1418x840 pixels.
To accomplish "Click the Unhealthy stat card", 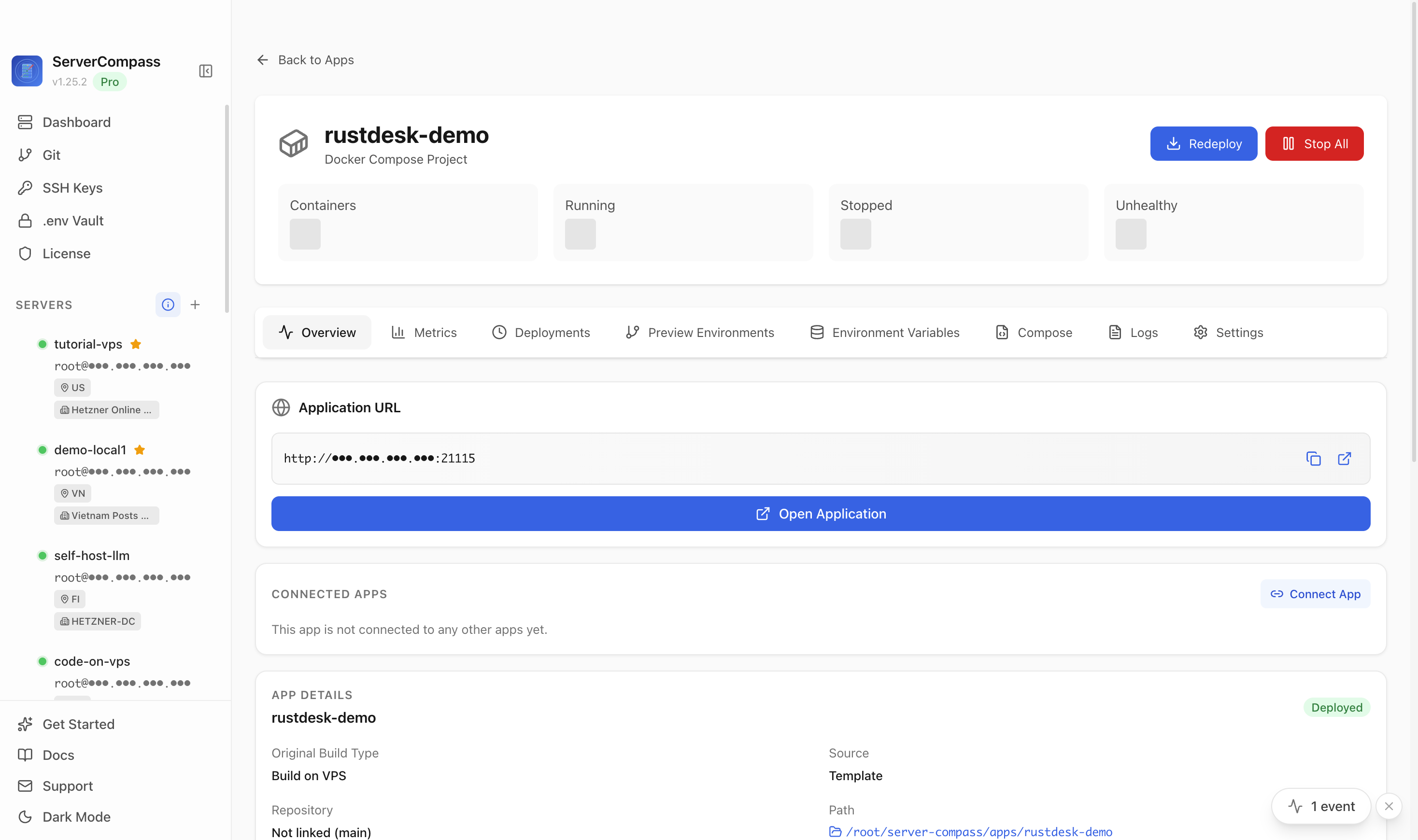I will 1234,223.
